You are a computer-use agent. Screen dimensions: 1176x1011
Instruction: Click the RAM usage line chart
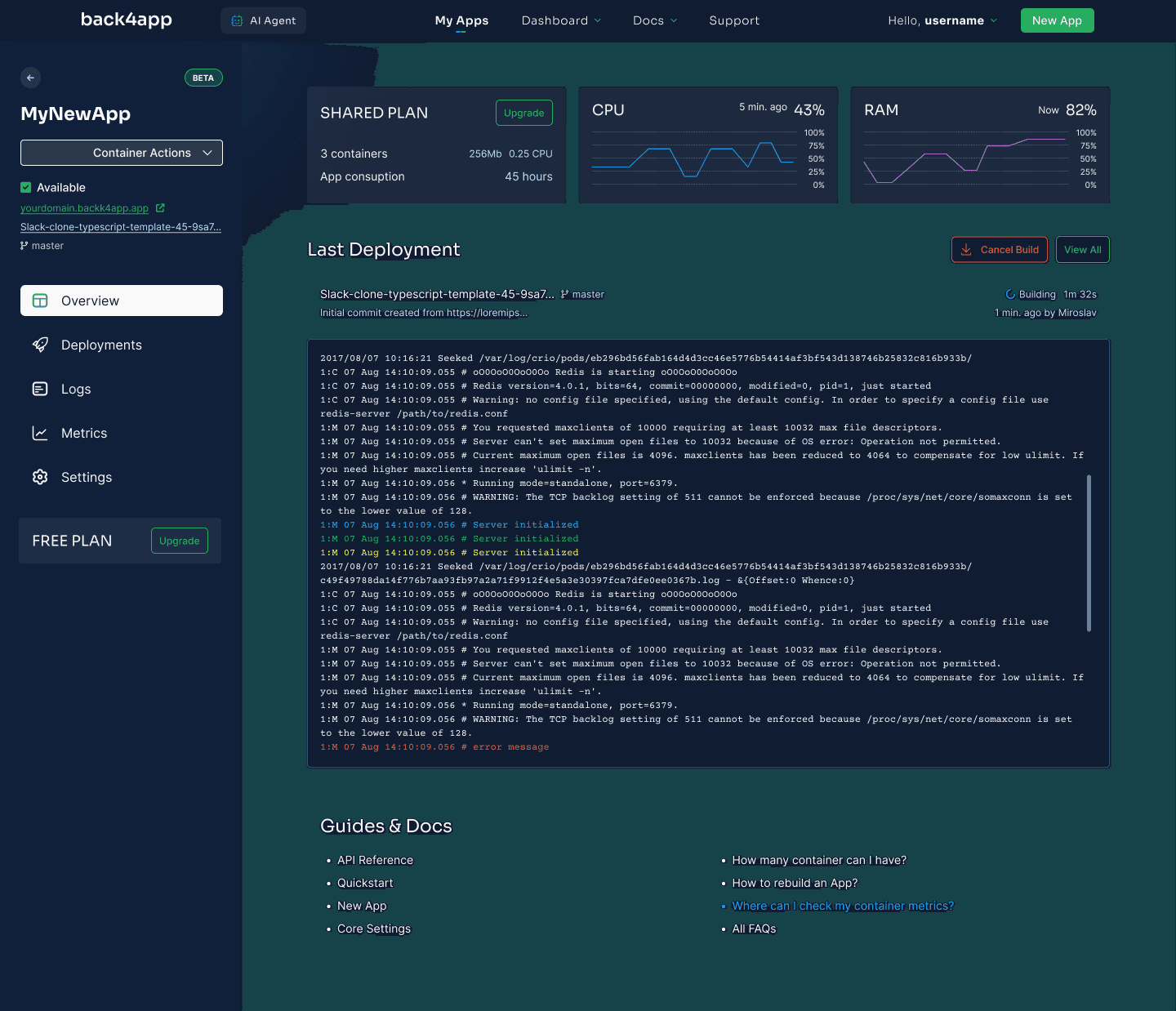[965, 159]
